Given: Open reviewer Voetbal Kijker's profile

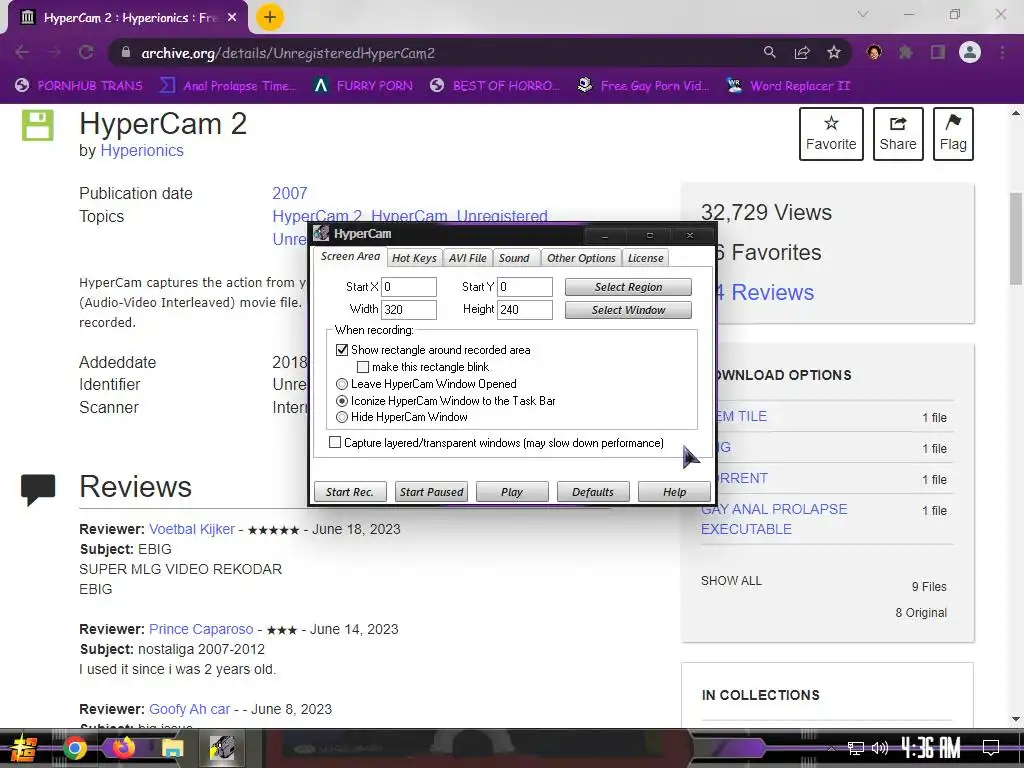Looking at the screenshot, I should [191, 529].
